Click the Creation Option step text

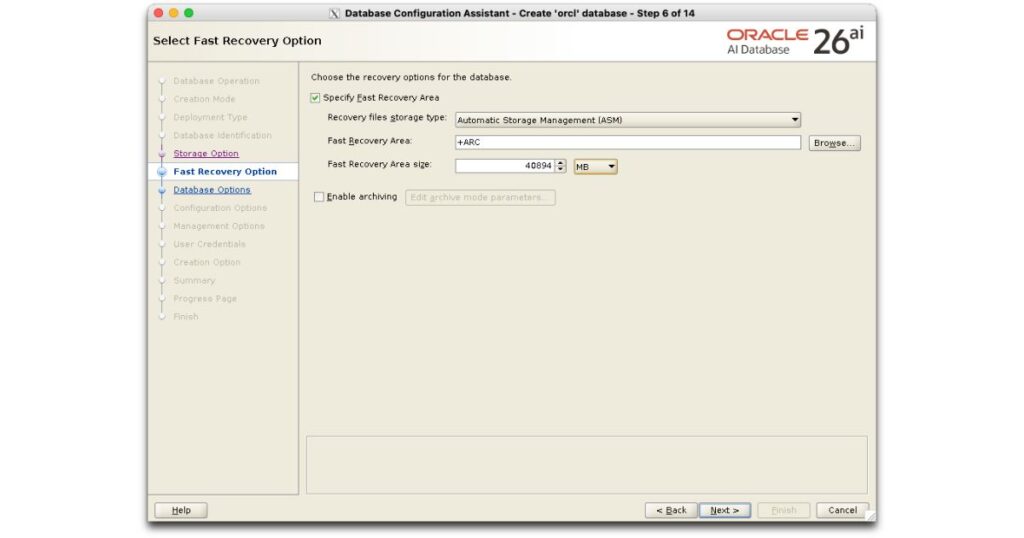pos(206,262)
